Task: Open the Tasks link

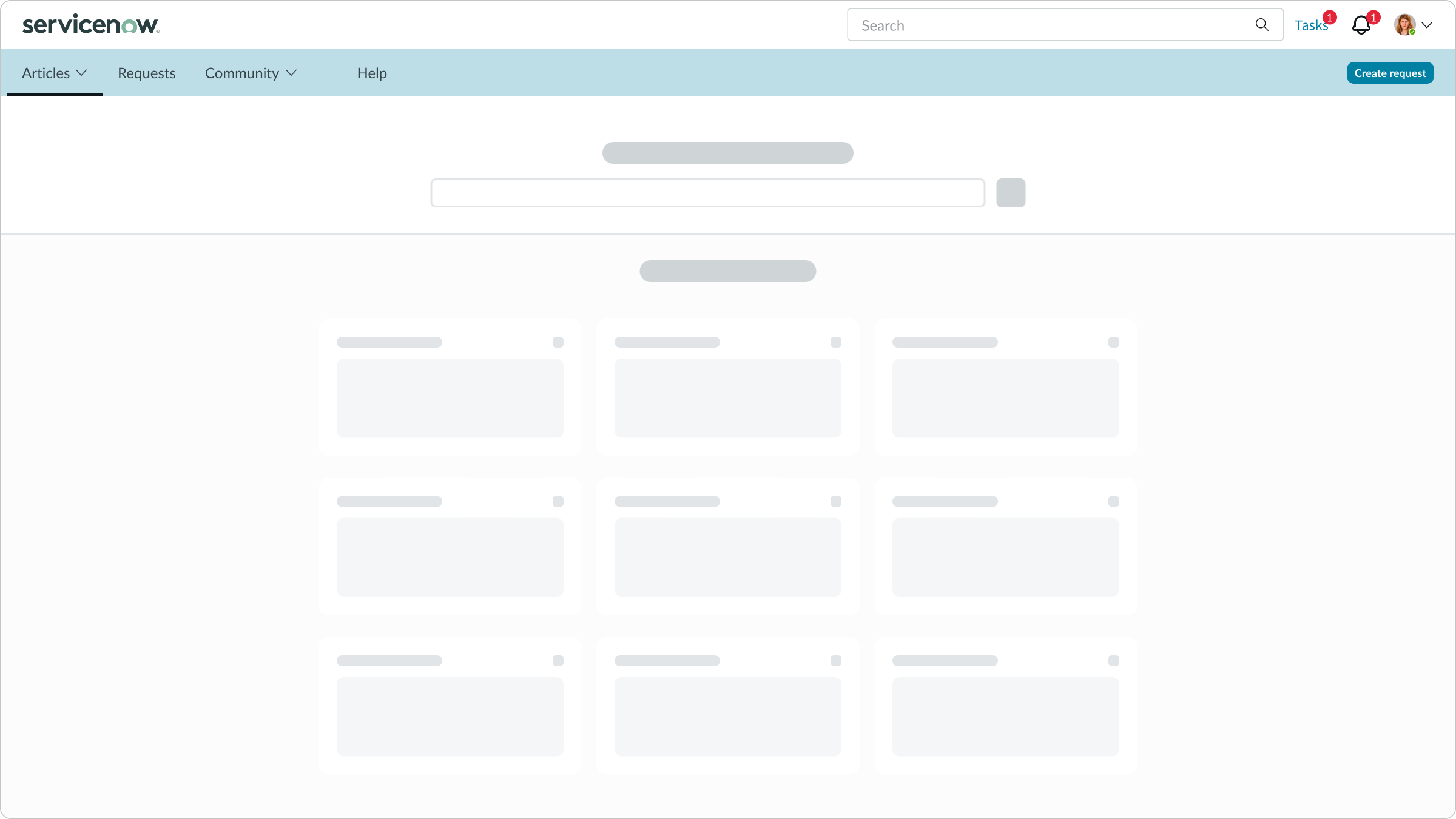Action: pyautogui.click(x=1312, y=25)
